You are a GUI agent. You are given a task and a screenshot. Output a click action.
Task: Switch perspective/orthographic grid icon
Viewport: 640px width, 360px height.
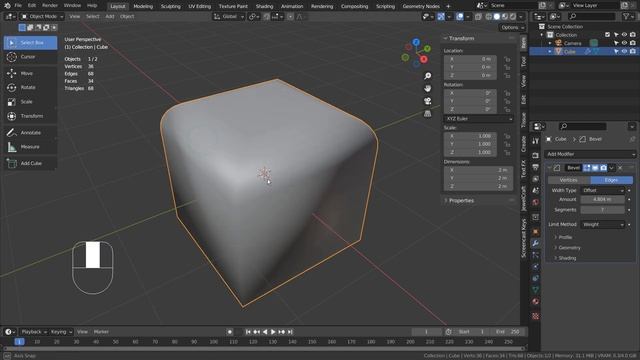pyautogui.click(x=427, y=113)
